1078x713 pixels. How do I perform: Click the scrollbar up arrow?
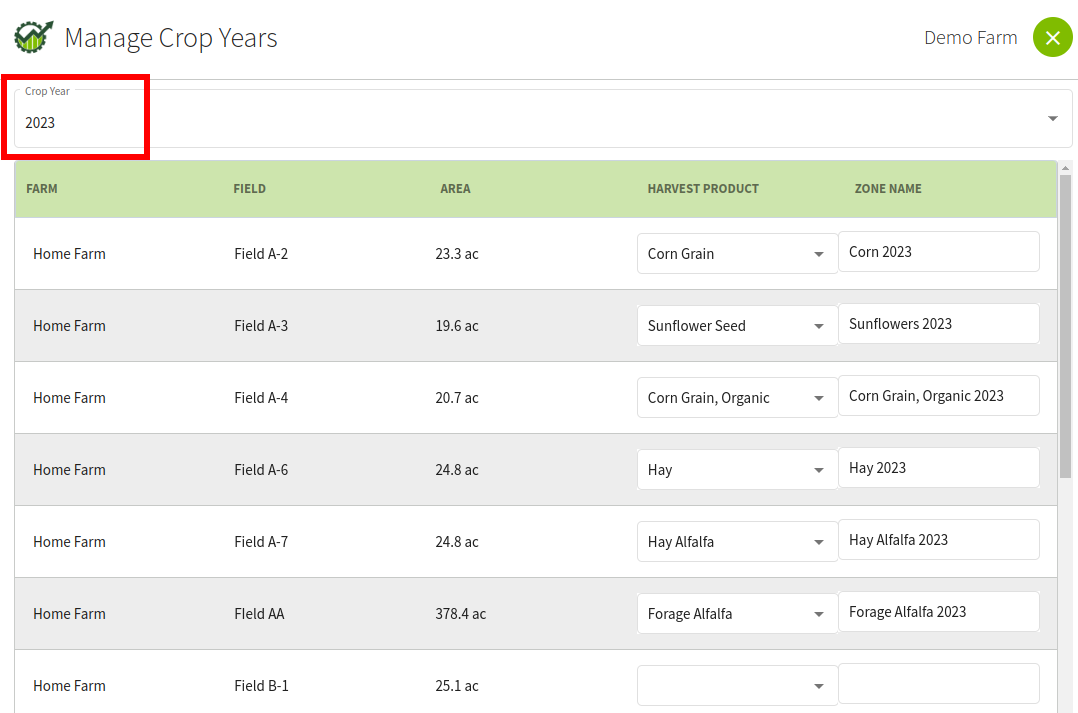(1066, 168)
